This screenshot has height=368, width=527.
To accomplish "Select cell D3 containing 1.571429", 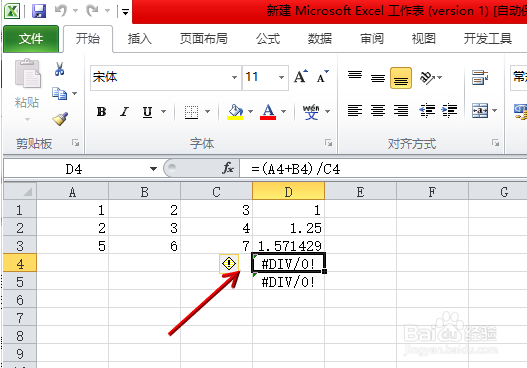I will (x=288, y=245).
